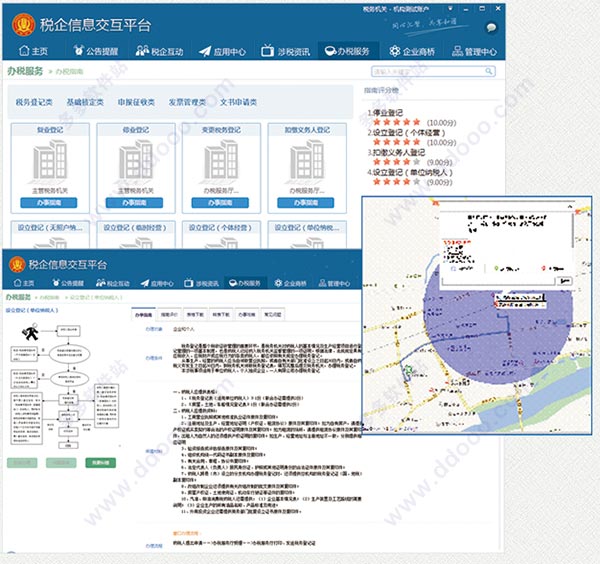
Task: Click star rating under 1.停业登记
Action: (x=396, y=122)
